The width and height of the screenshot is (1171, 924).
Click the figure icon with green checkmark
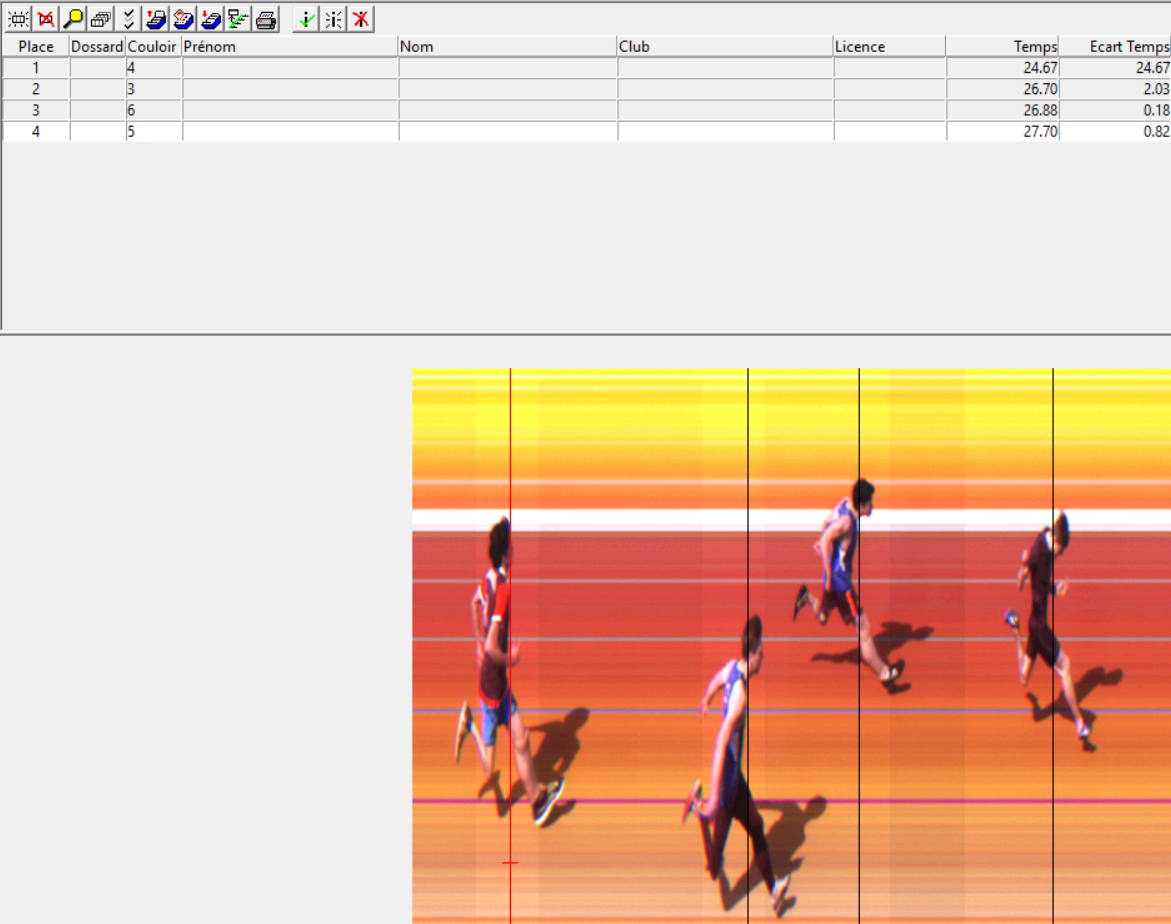pos(305,19)
